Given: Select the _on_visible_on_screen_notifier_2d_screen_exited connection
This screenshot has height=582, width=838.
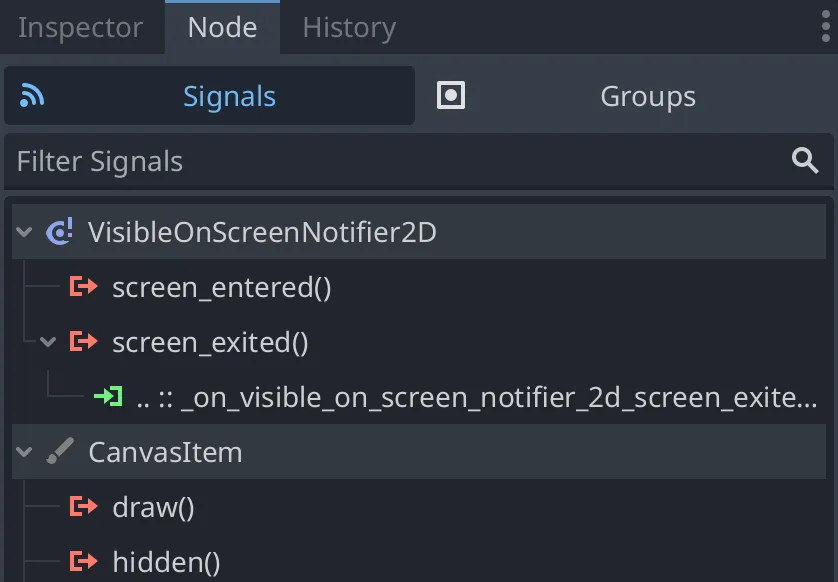Looking at the screenshot, I should (x=476, y=398).
